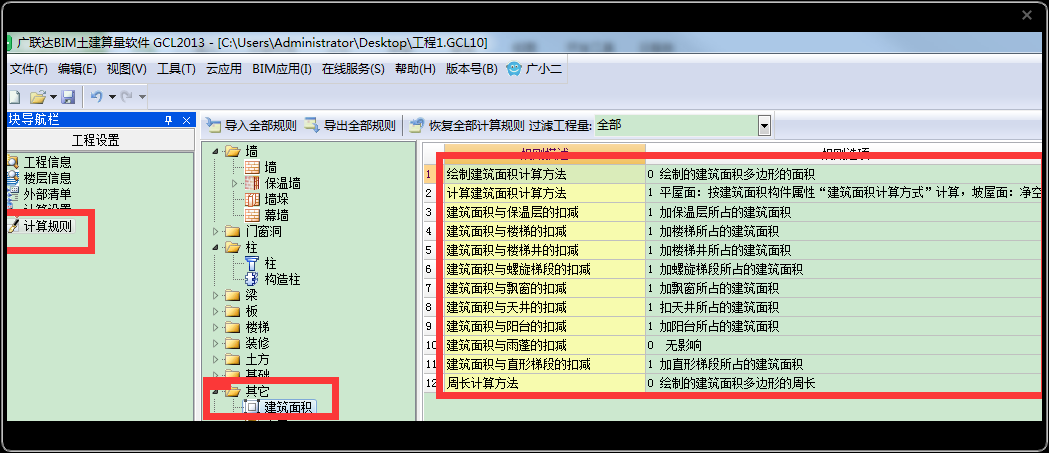Click option 加飘窗所占的建筑面积

(x=719, y=288)
